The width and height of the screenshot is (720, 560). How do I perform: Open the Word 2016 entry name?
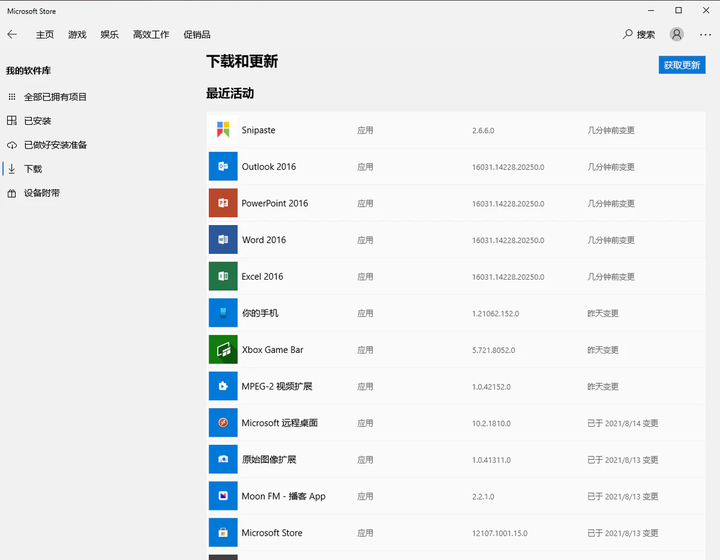pyautogui.click(x=264, y=240)
